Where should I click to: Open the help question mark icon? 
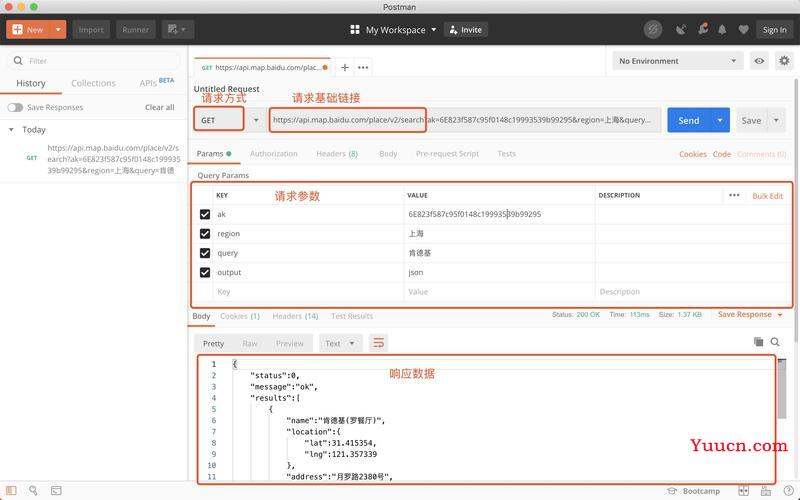(x=788, y=491)
